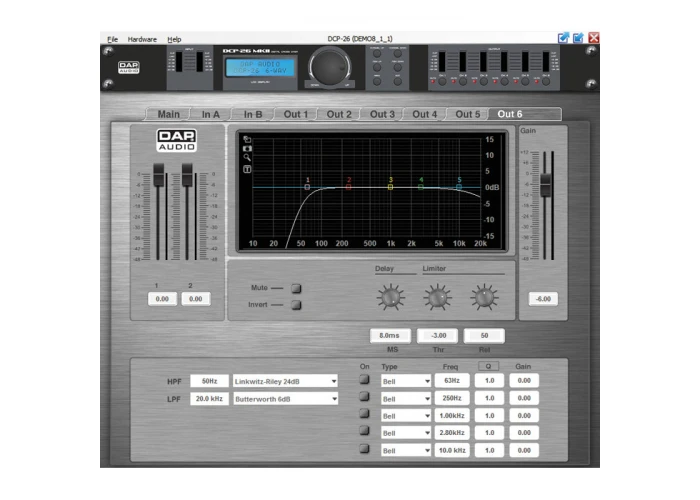Click the second blue arrow icon beside close button
This screenshot has height=500, width=700.
click(x=579, y=38)
